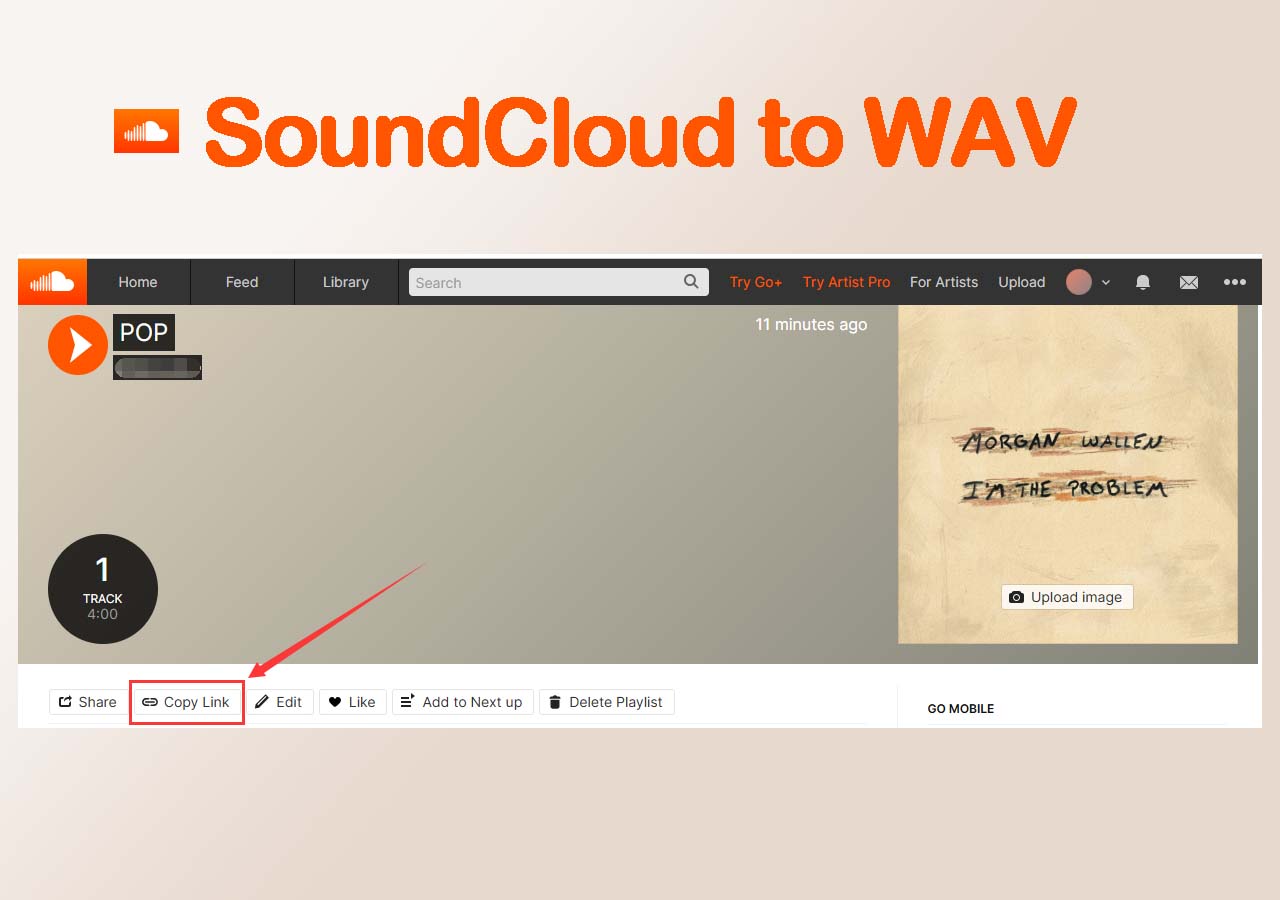Viewport: 1280px width, 900px height.
Task: Click the Share button
Action: point(88,702)
